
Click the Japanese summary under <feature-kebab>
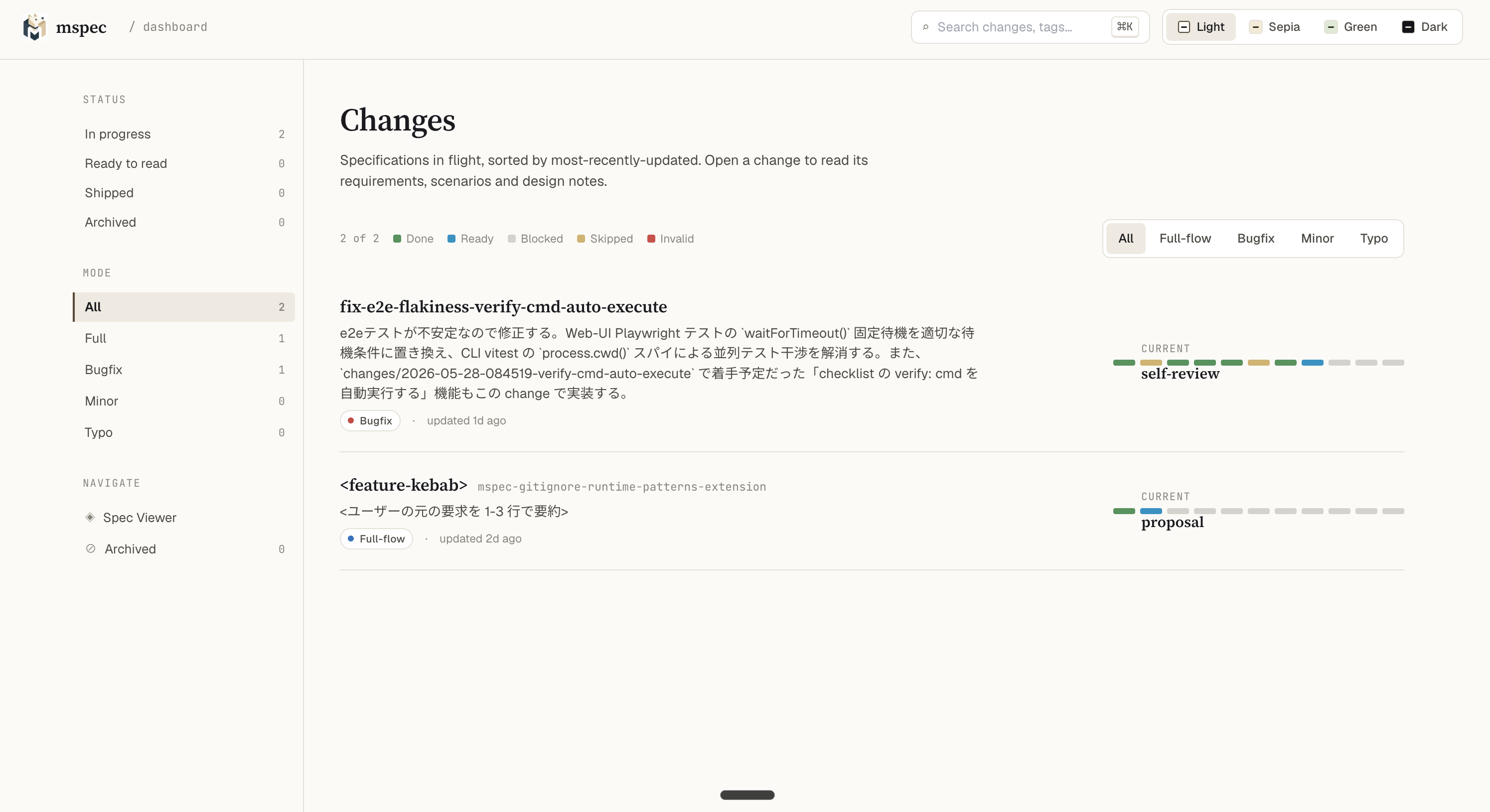click(453, 512)
